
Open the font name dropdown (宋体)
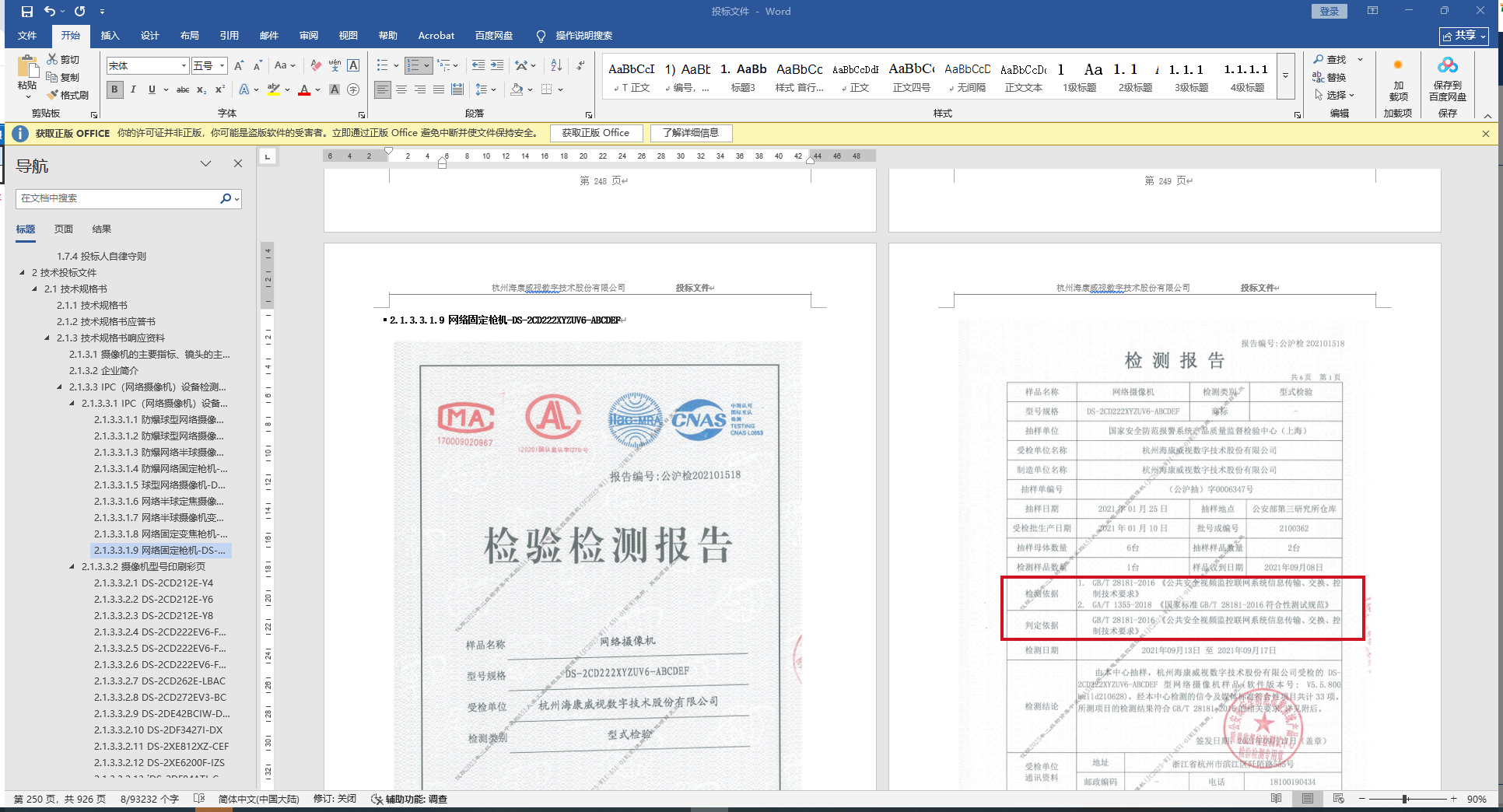click(x=184, y=66)
